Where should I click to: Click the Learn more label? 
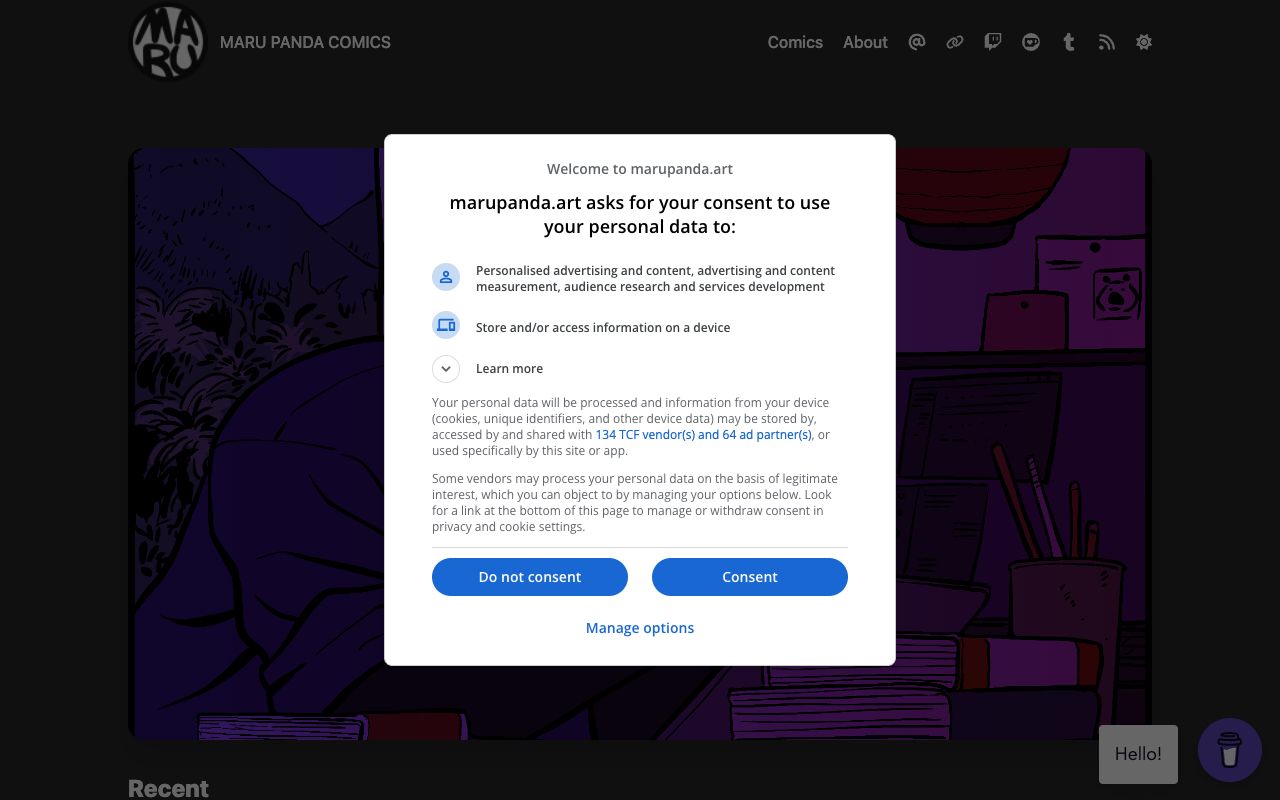[x=509, y=368]
